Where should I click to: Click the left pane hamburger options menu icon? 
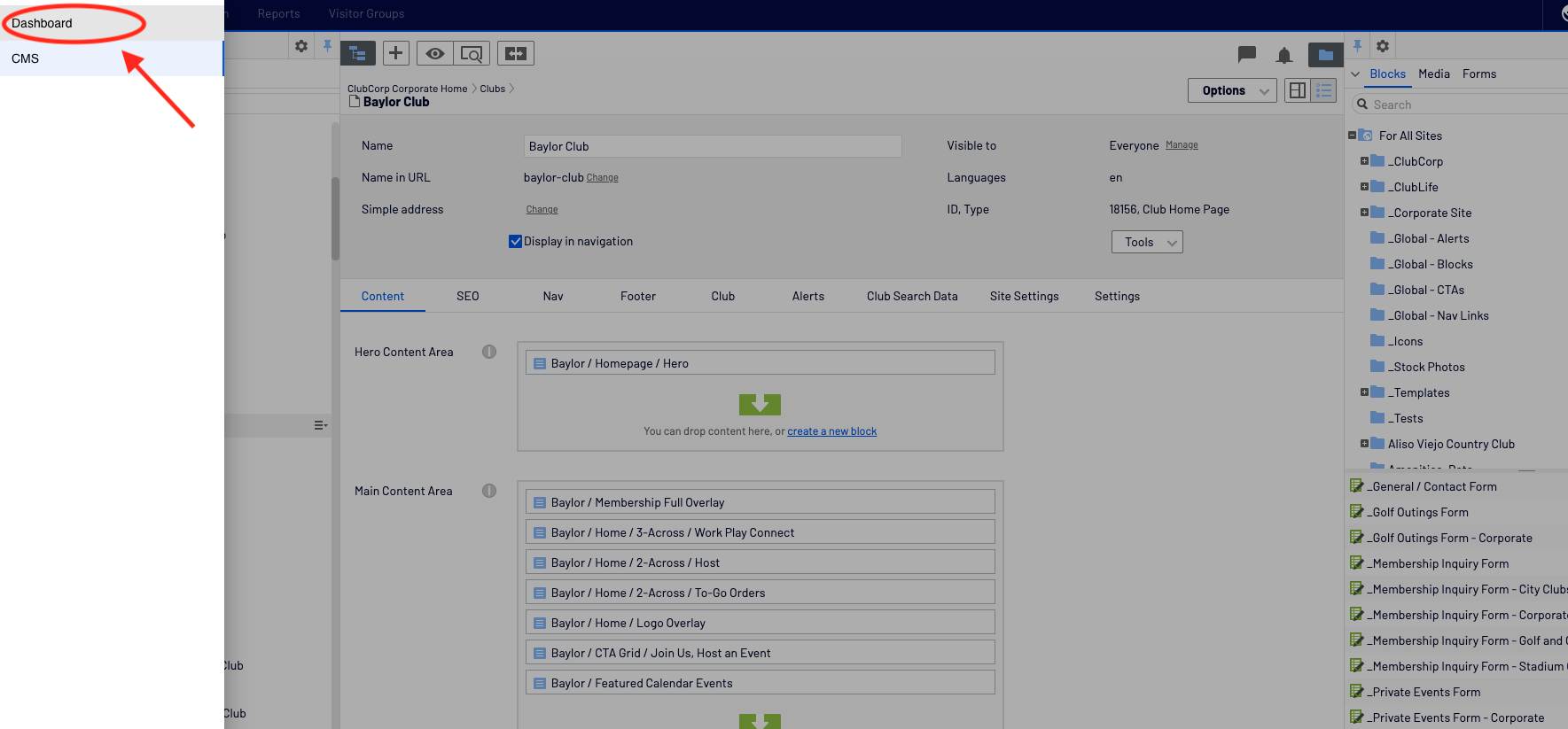click(320, 425)
